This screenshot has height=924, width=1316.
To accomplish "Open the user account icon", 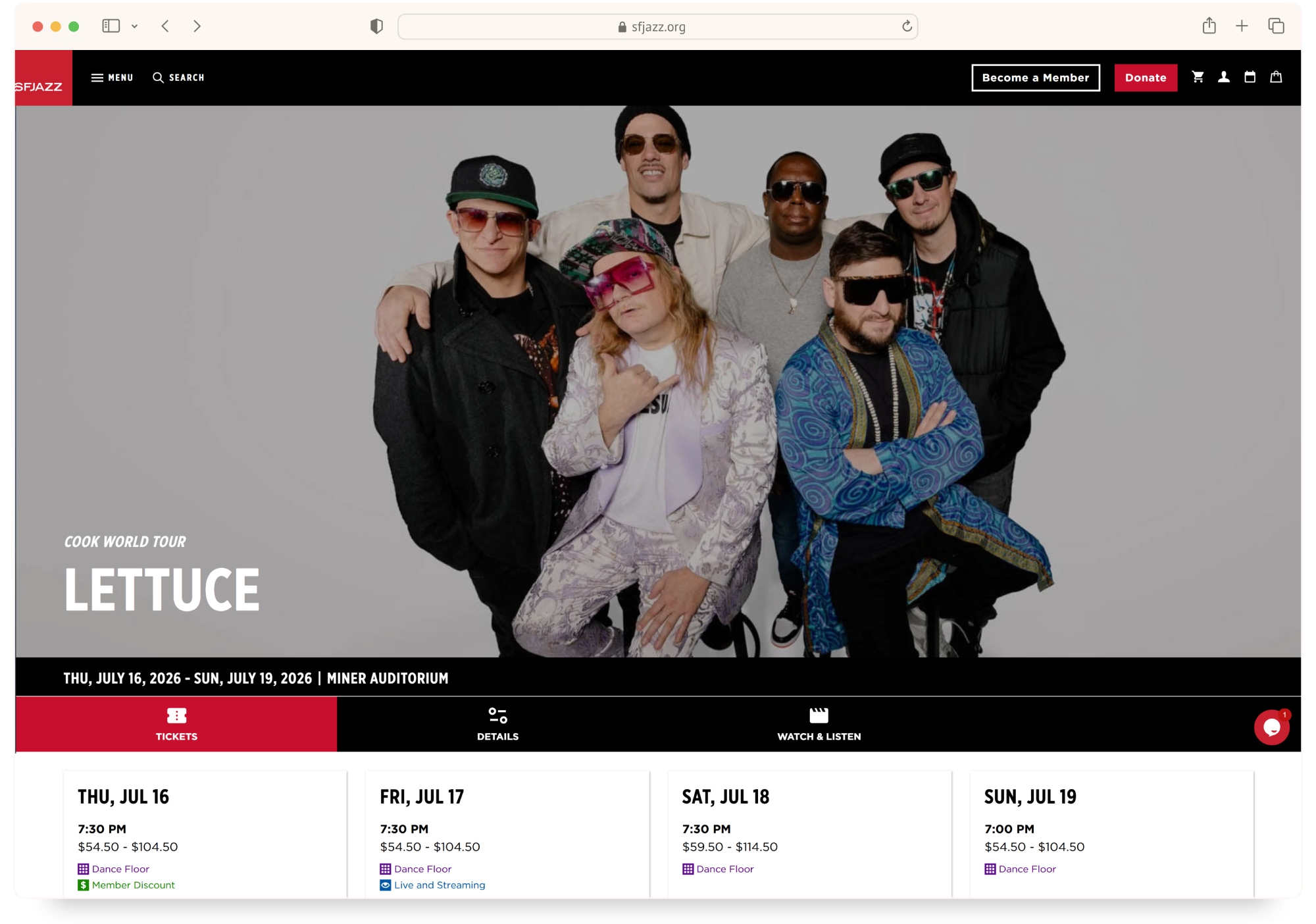I will (x=1224, y=77).
